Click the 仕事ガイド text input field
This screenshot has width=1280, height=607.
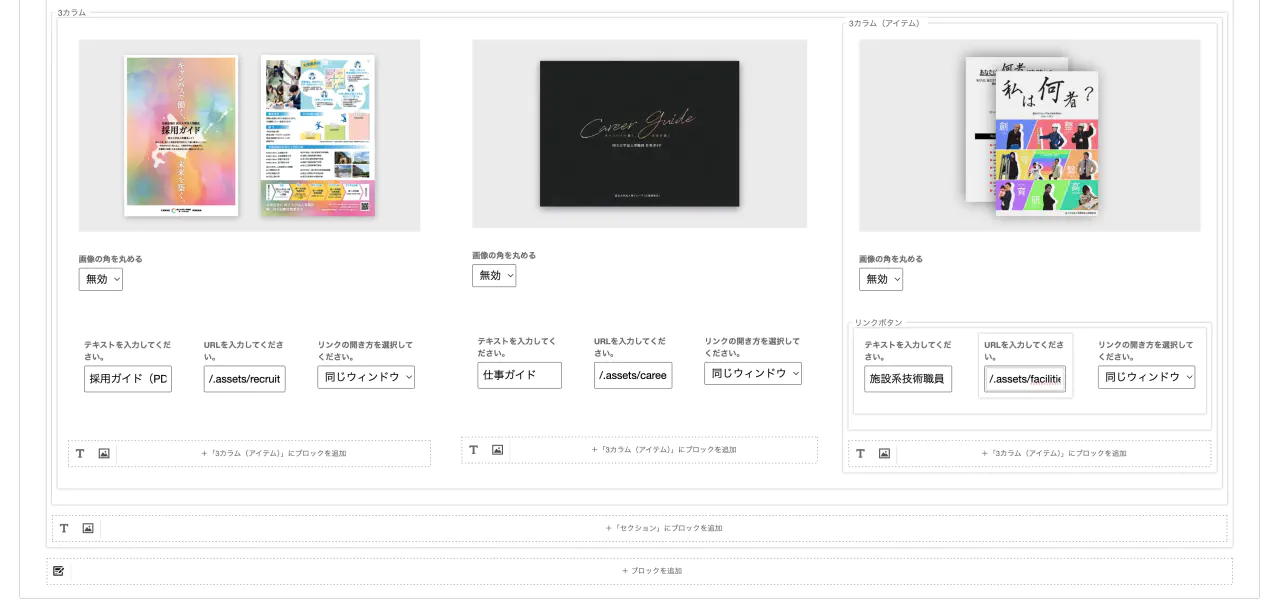519,375
